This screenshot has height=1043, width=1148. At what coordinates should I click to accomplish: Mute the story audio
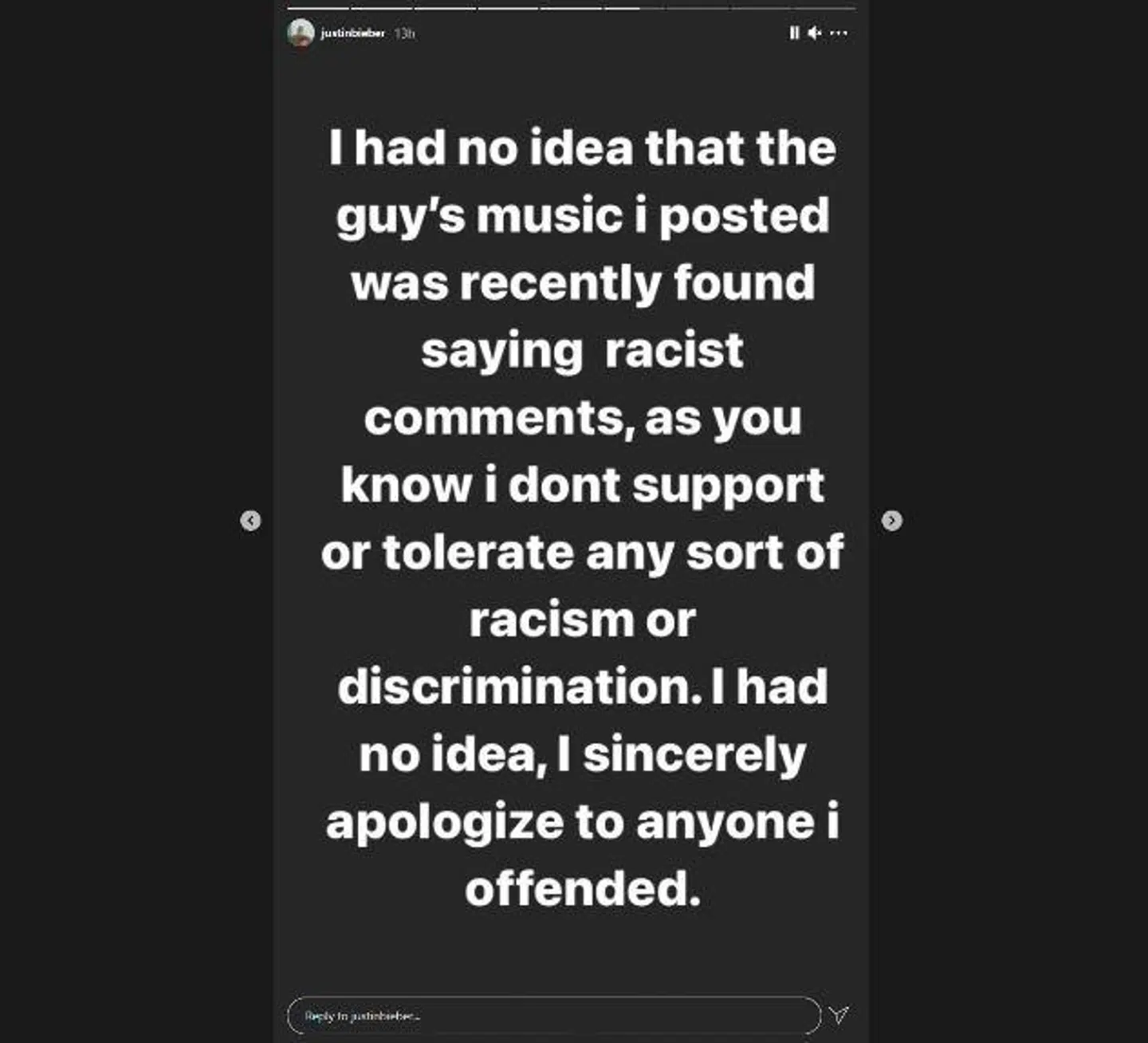[814, 33]
